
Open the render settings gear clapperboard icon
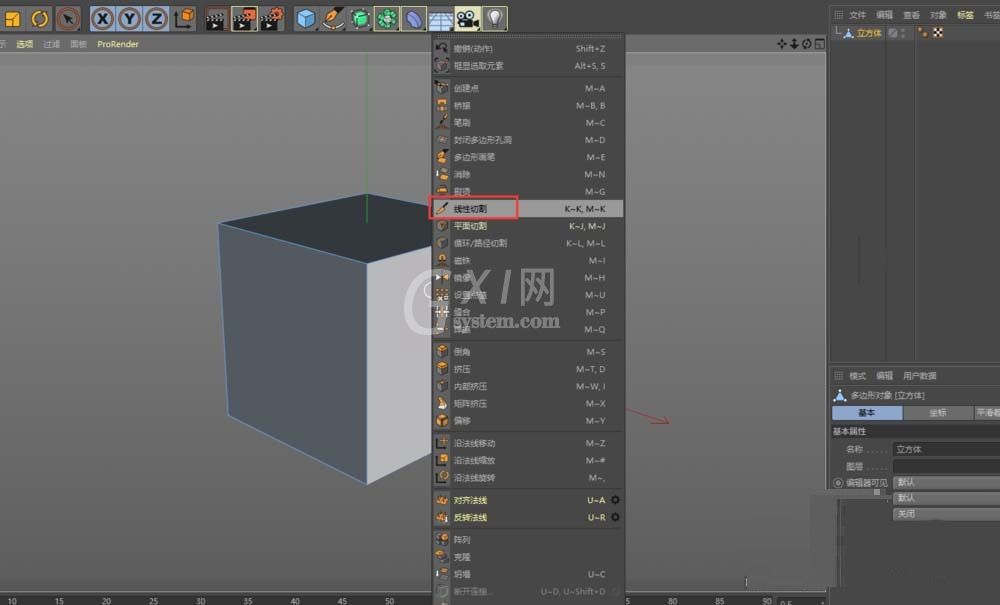(272, 18)
